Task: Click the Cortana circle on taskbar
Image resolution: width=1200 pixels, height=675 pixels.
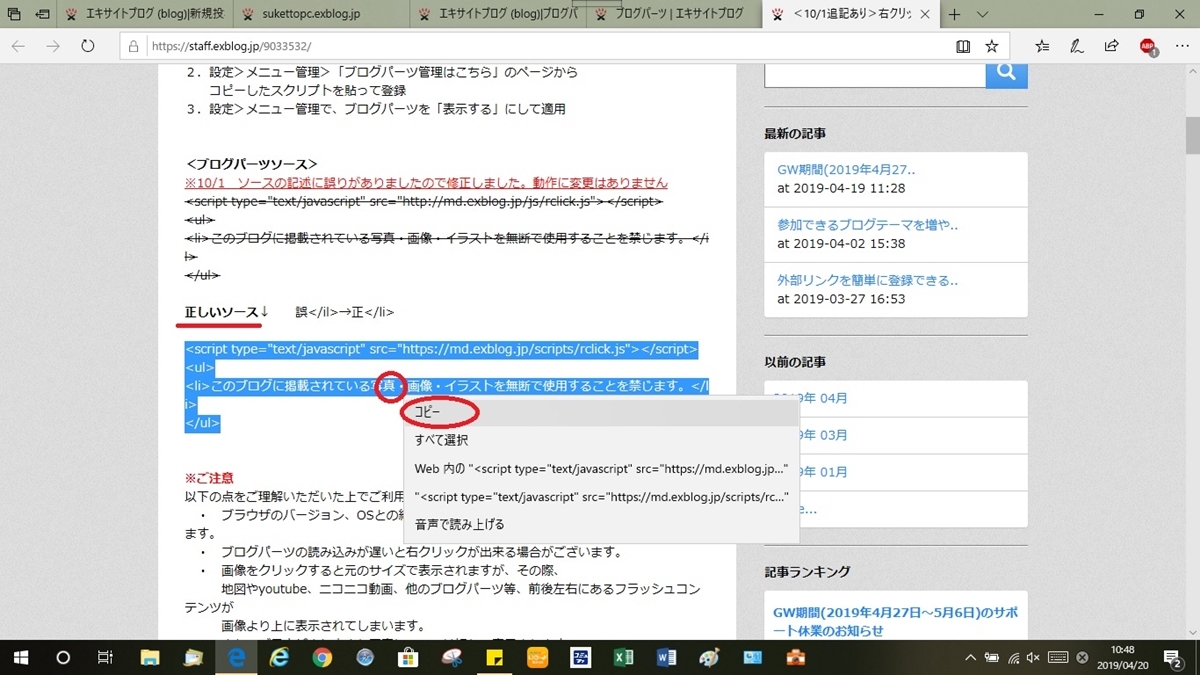Action: (63, 658)
